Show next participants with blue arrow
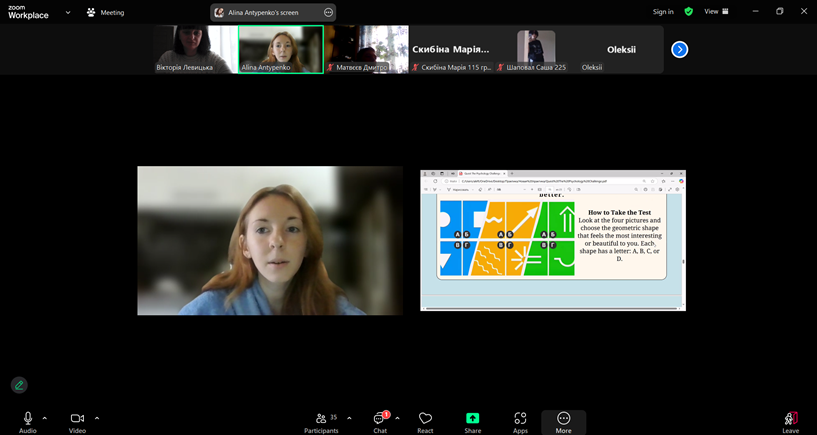 (679, 49)
